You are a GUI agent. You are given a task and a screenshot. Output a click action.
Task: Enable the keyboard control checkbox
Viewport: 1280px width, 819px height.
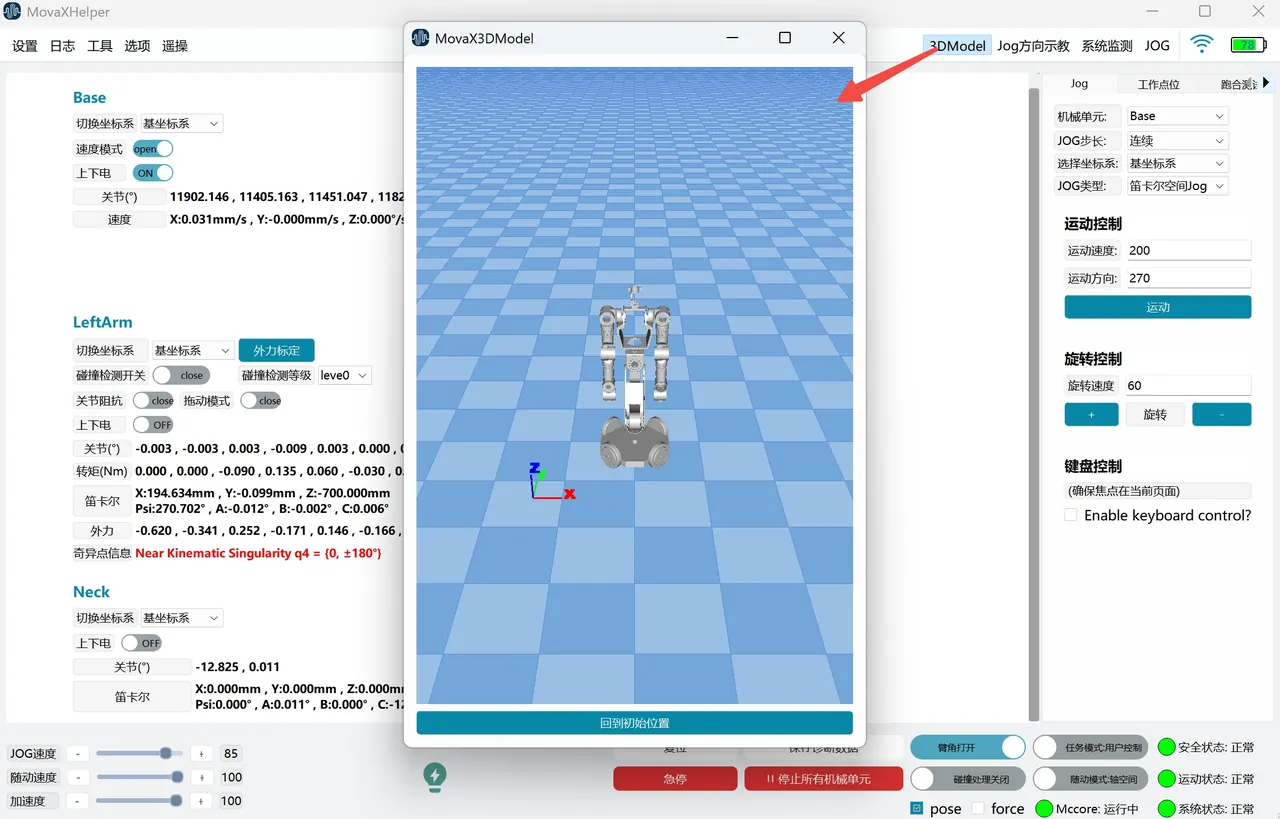[1071, 515]
